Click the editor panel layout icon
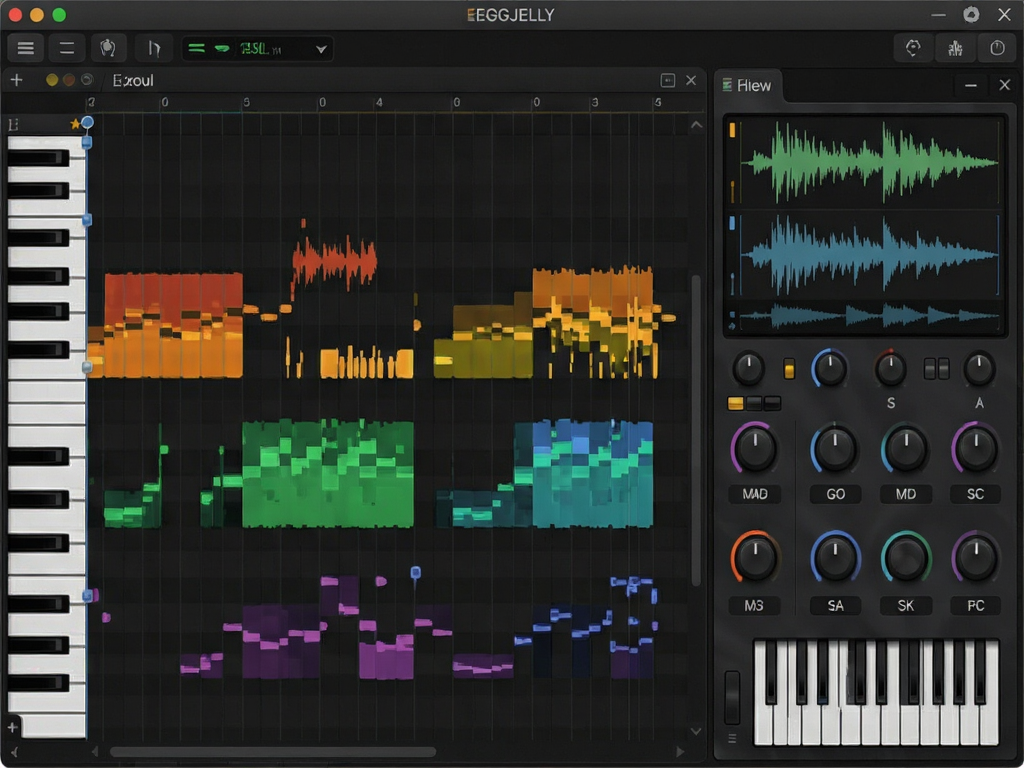Screen dimensions: 1024x768 point(667,80)
